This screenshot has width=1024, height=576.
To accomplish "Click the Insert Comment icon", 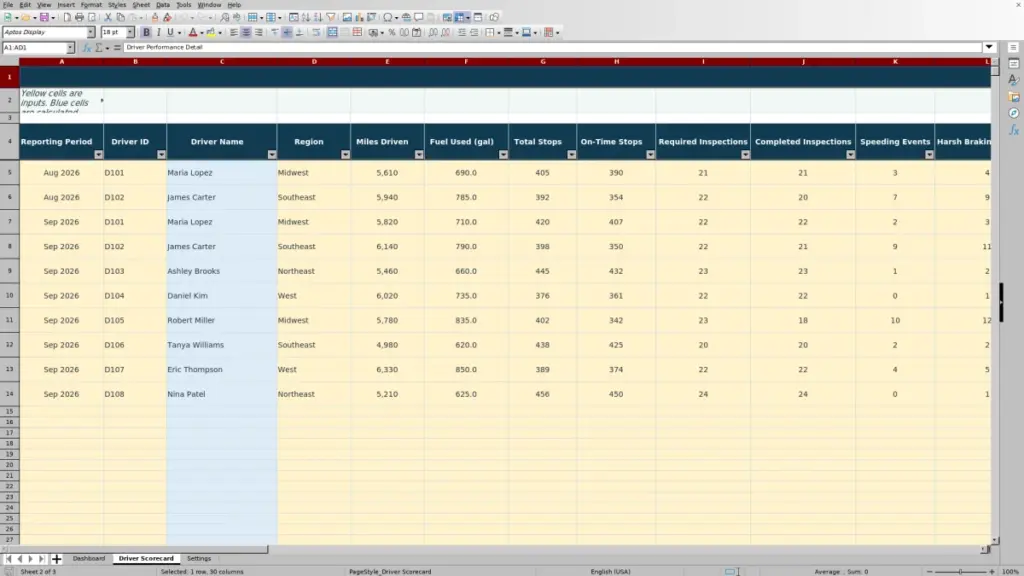I will pos(419,17).
